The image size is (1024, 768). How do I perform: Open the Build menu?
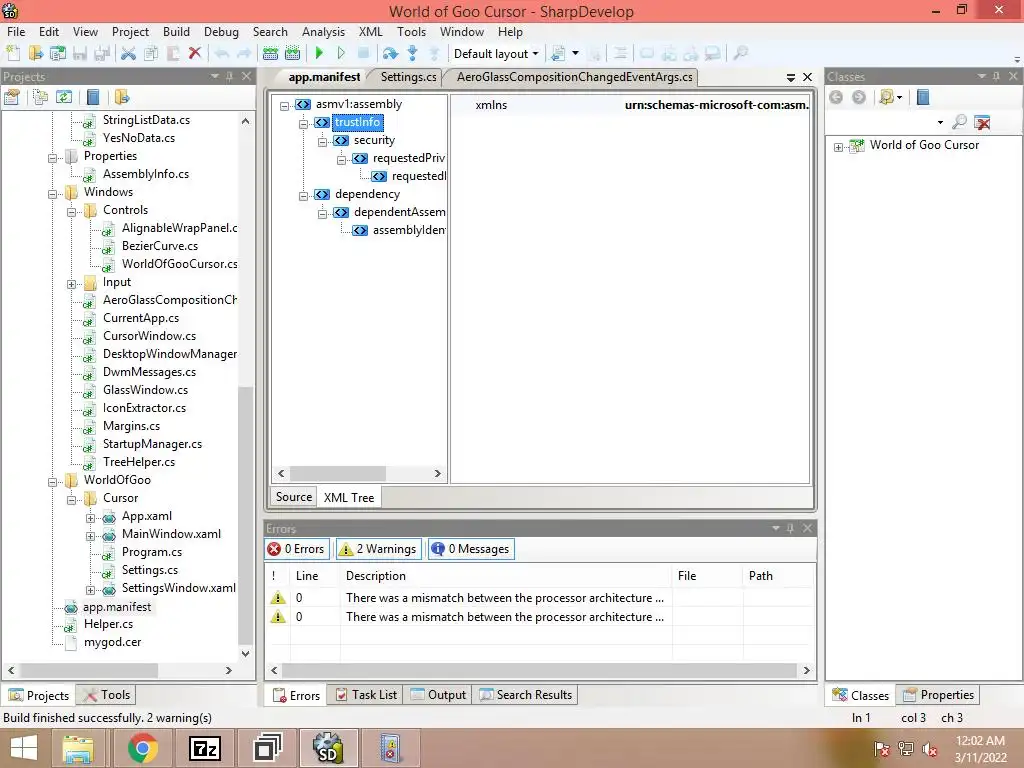click(176, 31)
